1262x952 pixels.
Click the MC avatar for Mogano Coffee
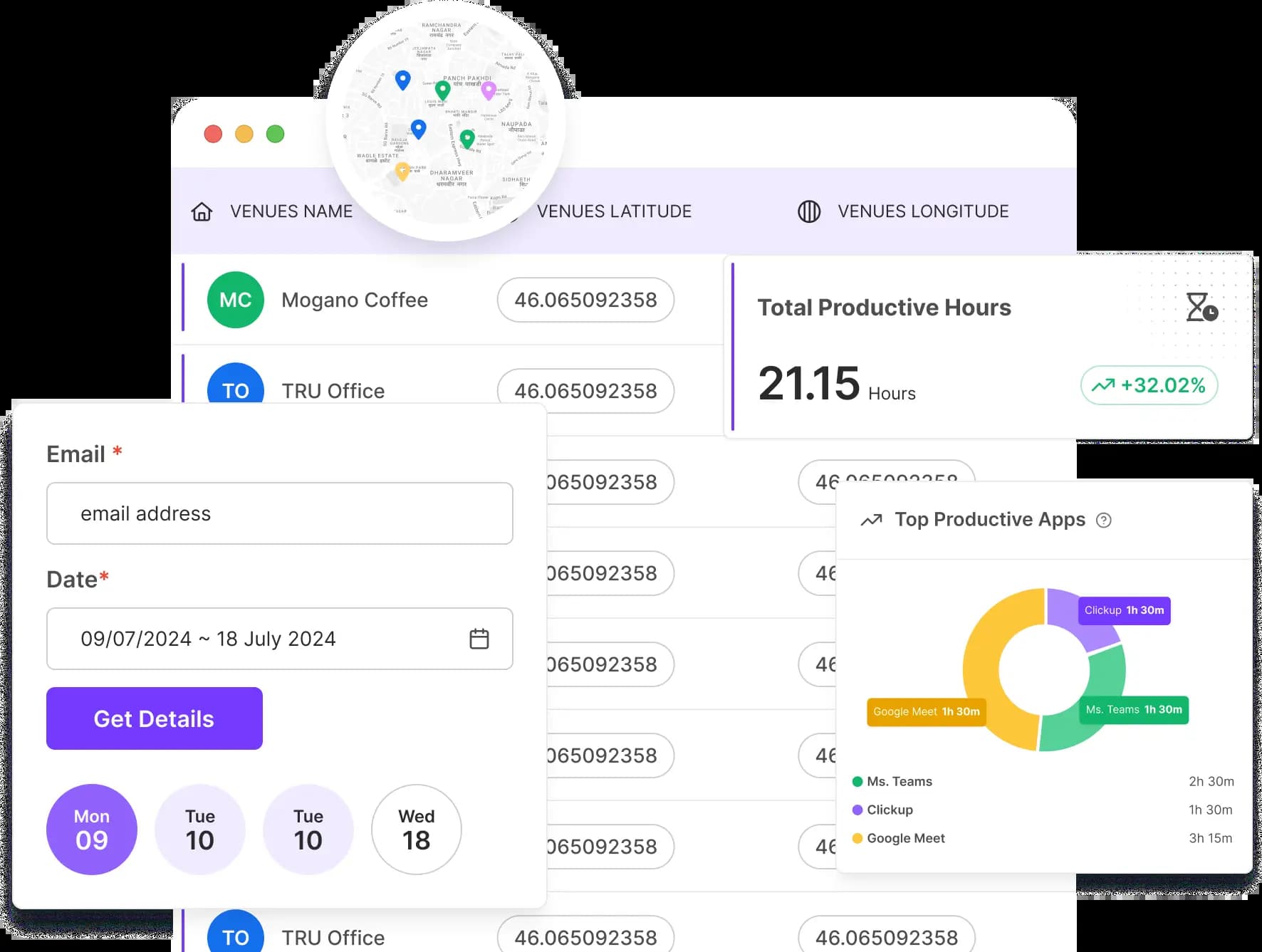point(235,300)
